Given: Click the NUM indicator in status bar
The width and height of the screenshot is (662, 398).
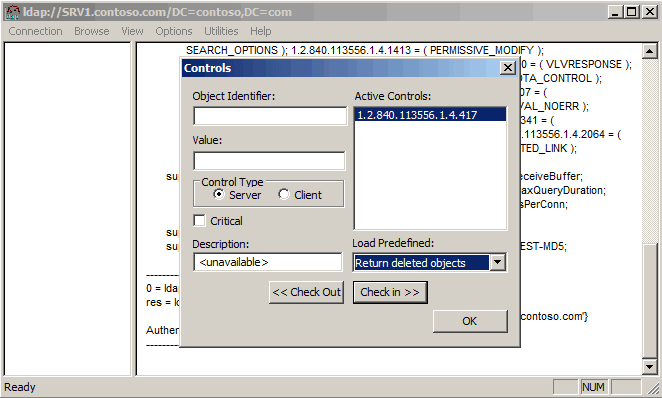Looking at the screenshot, I should (593, 387).
